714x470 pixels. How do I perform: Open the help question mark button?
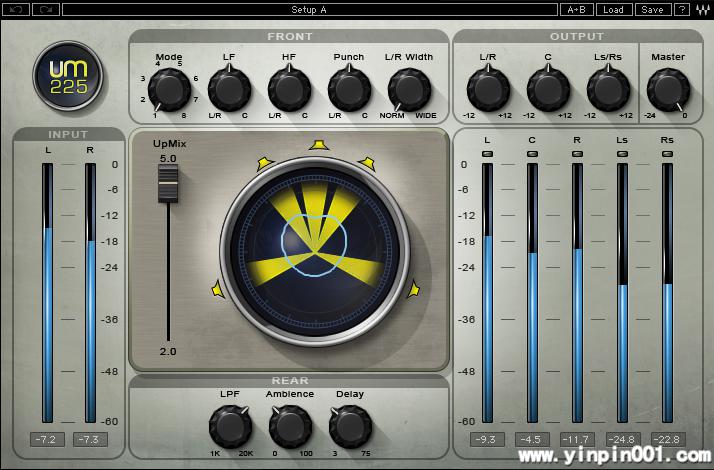pos(682,10)
